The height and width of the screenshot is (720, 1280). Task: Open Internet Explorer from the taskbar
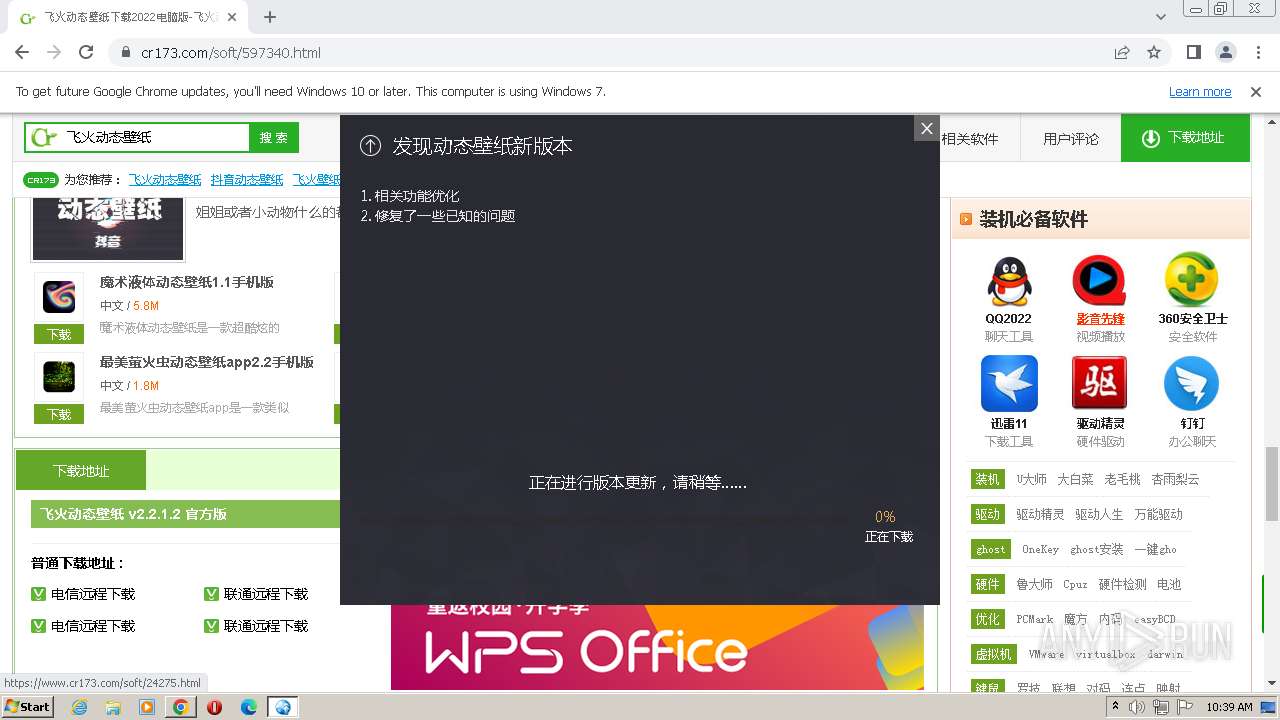click(80, 707)
